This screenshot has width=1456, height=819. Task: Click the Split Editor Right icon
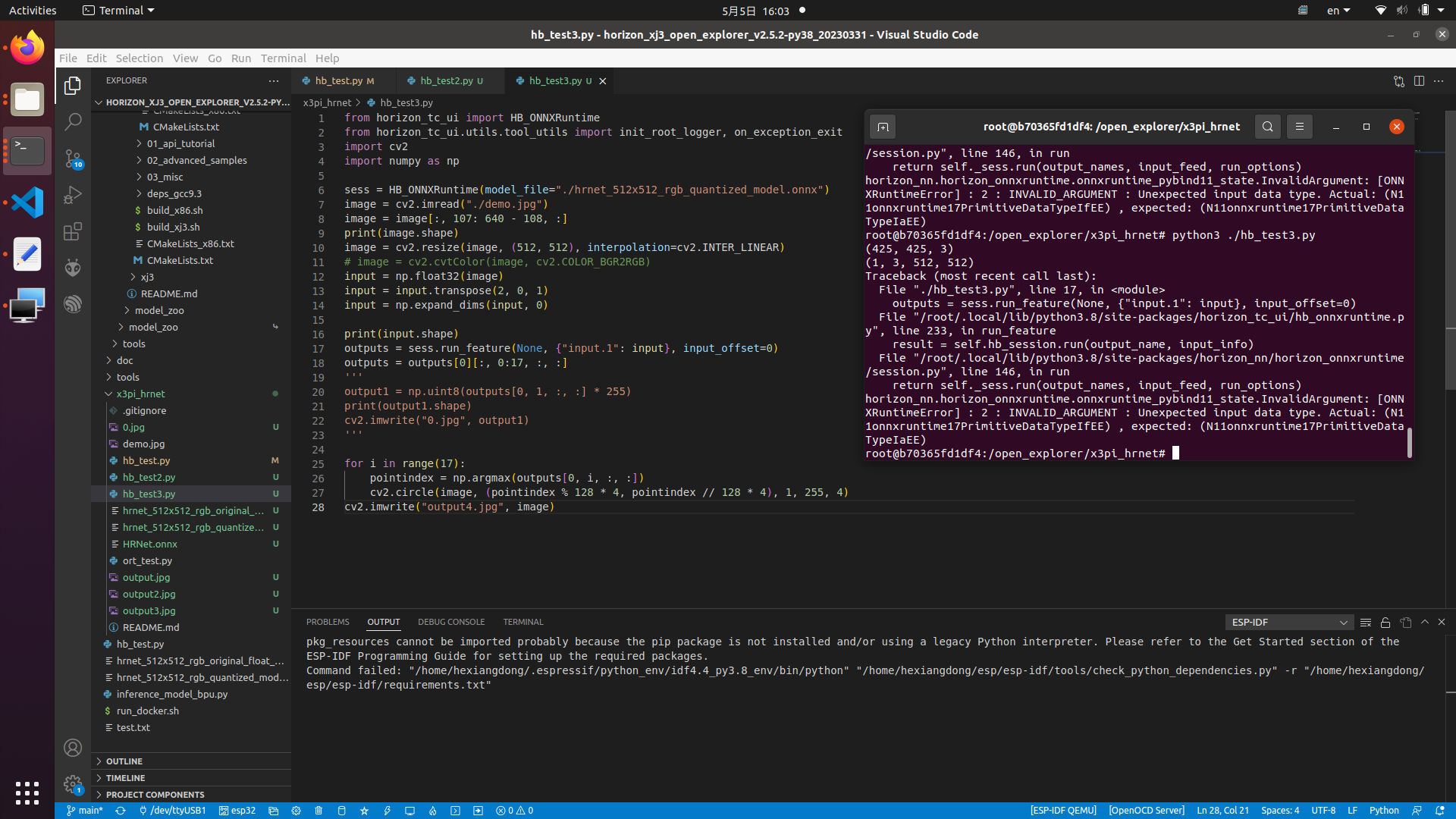1419,81
